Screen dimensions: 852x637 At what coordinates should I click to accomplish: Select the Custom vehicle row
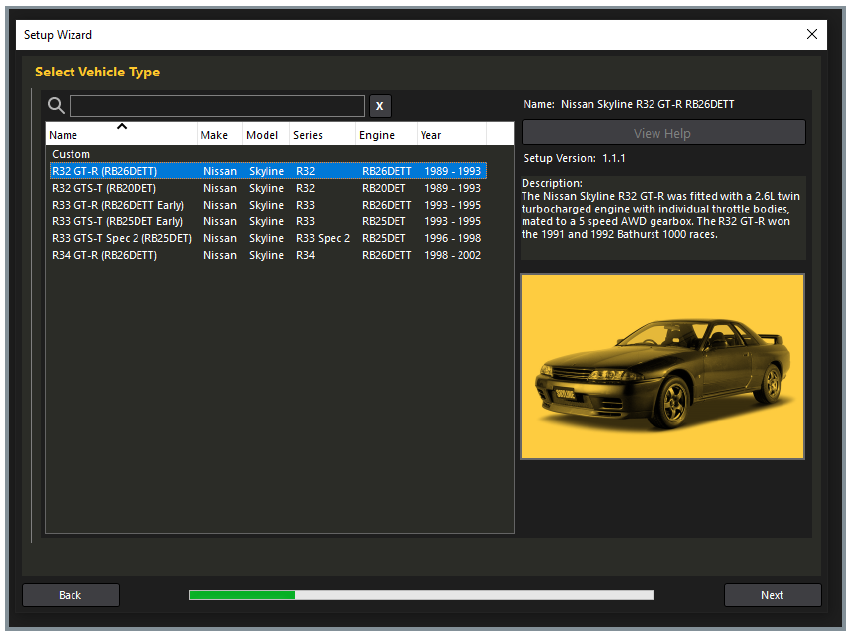point(268,154)
